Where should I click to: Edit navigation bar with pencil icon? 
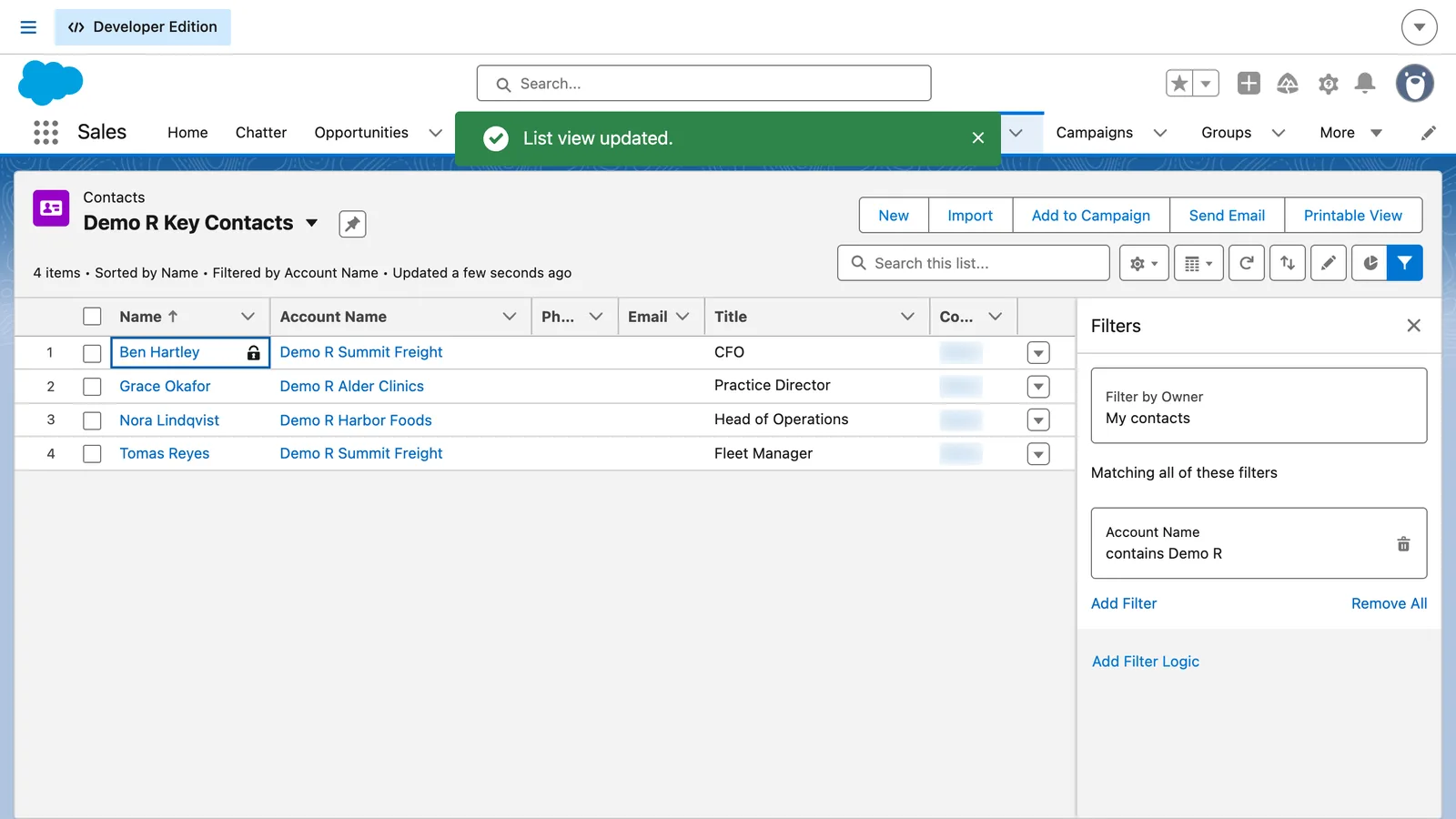point(1429,133)
